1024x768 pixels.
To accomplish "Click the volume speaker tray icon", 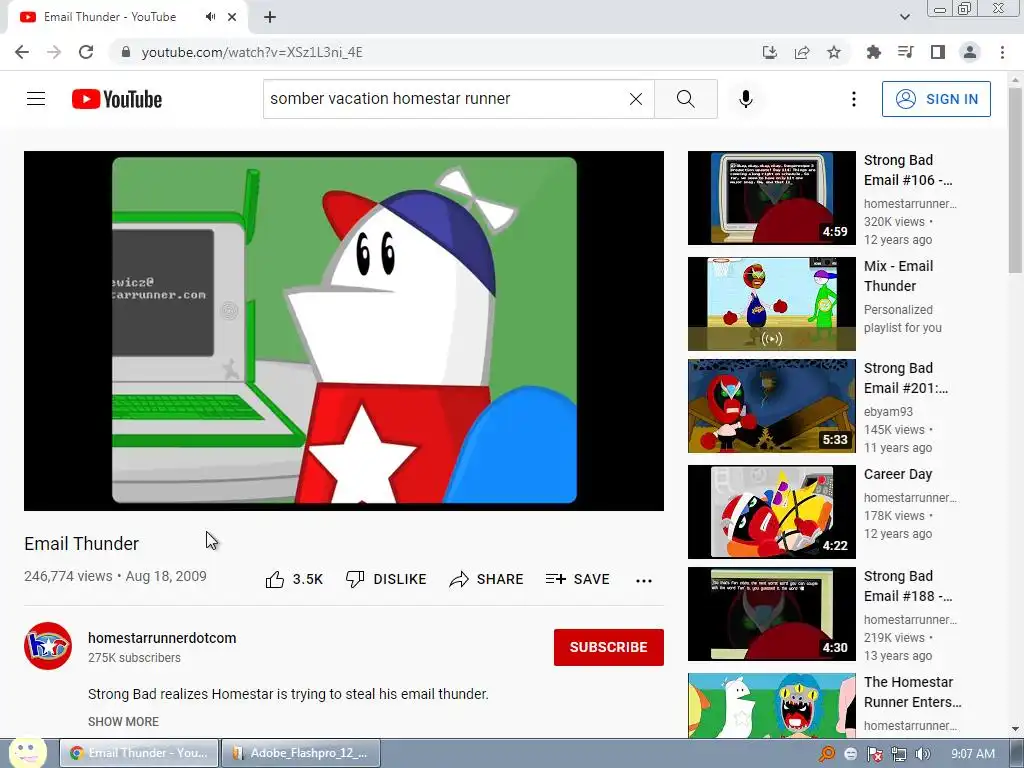I will point(923,754).
